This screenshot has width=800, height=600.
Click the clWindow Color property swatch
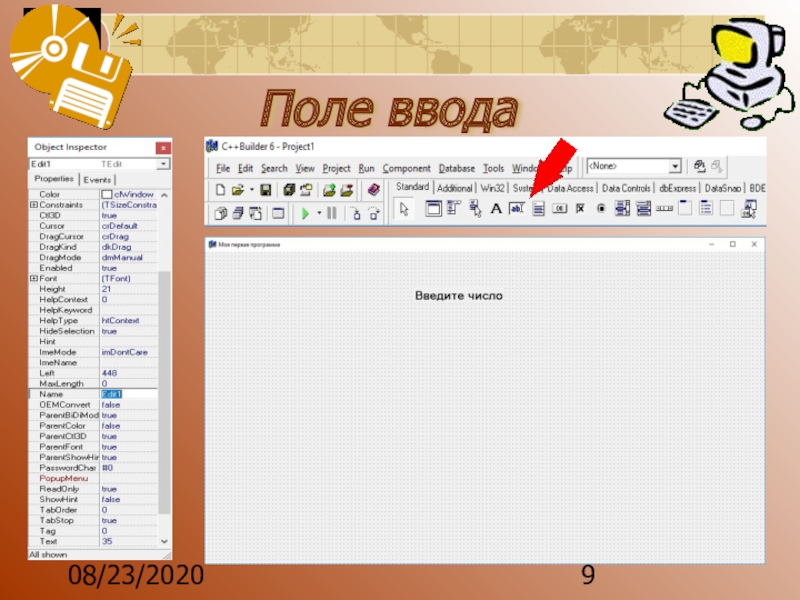pyautogui.click(x=107, y=194)
